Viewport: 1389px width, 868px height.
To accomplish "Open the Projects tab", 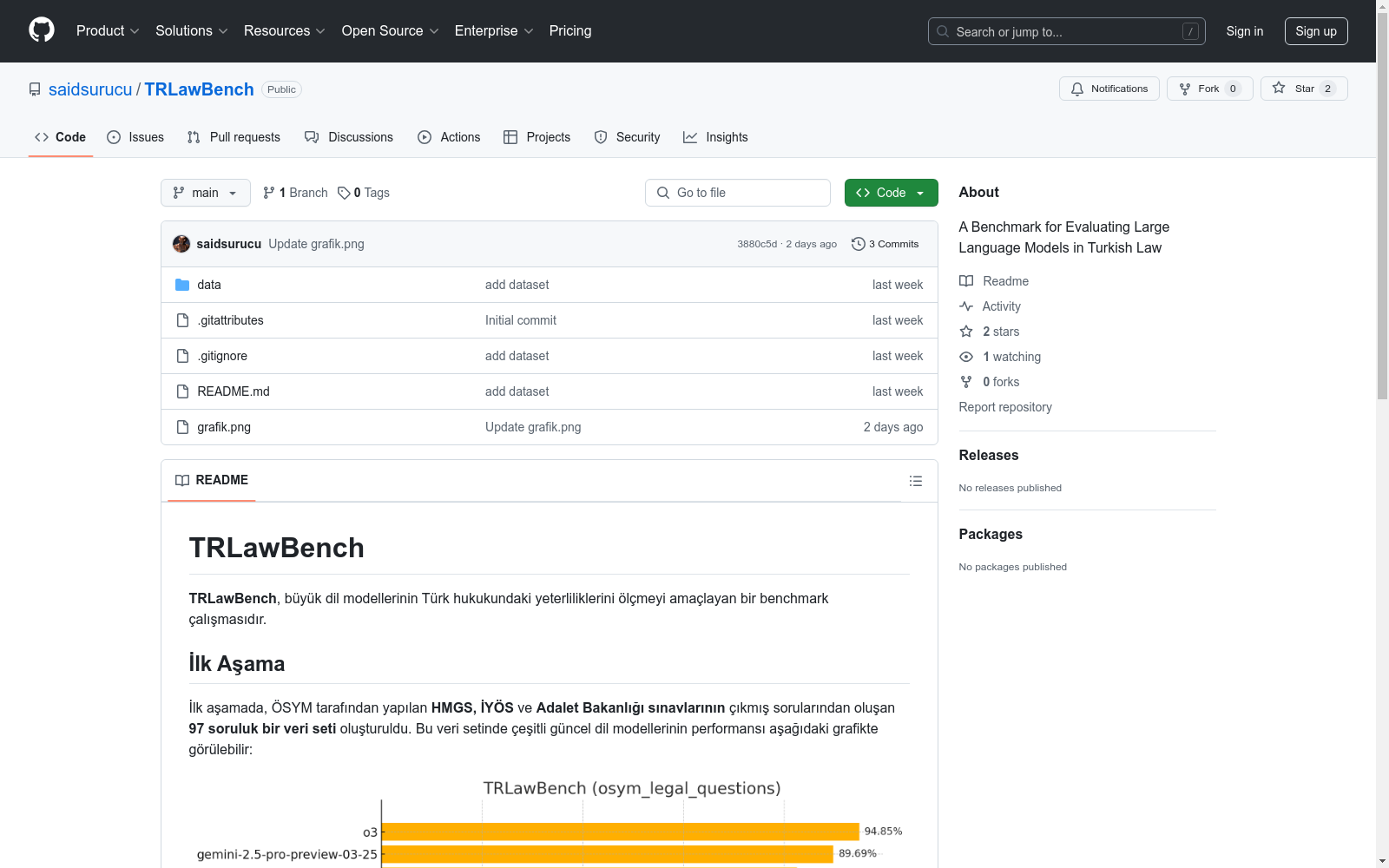I will click(537, 137).
